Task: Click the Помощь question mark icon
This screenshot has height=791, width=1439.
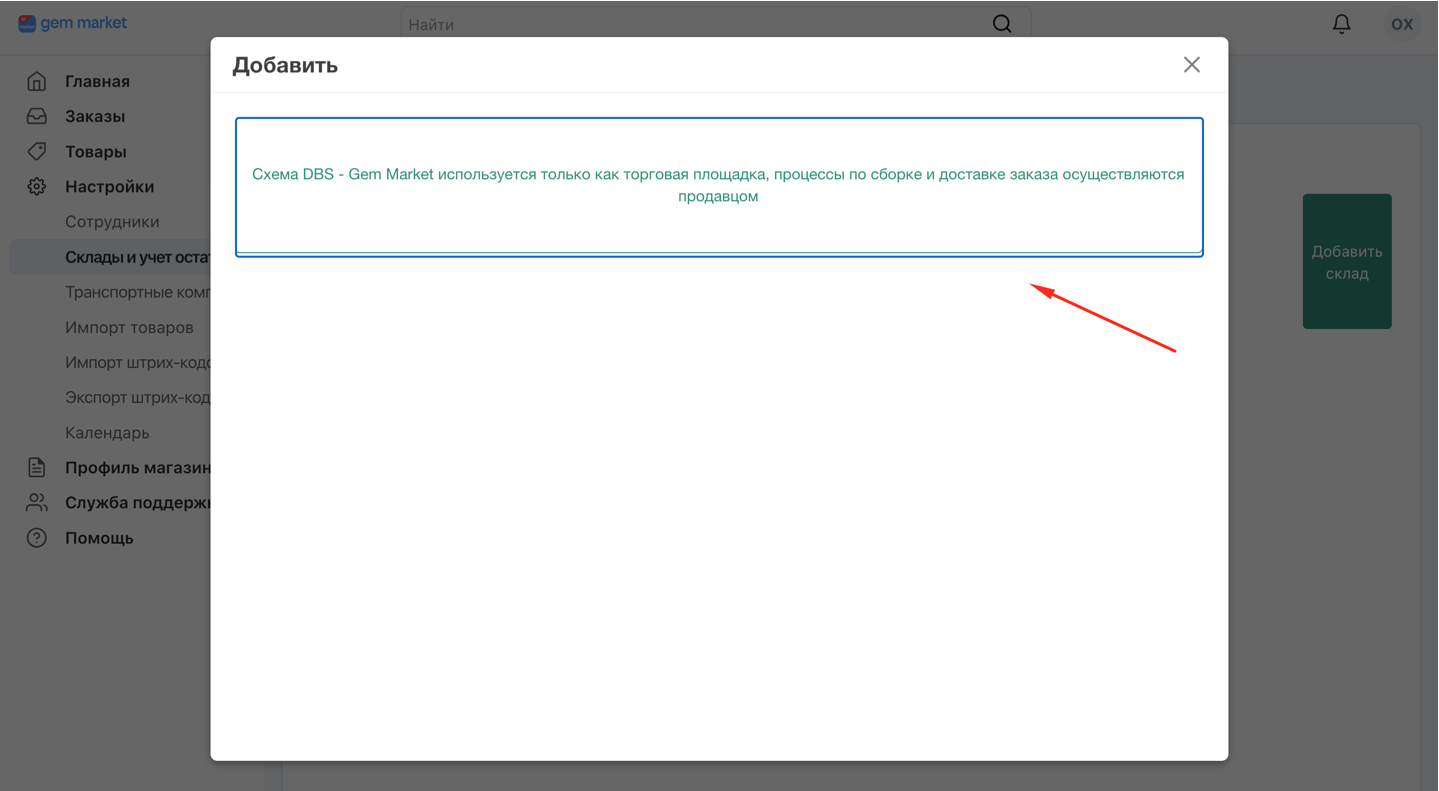Action: 37,538
